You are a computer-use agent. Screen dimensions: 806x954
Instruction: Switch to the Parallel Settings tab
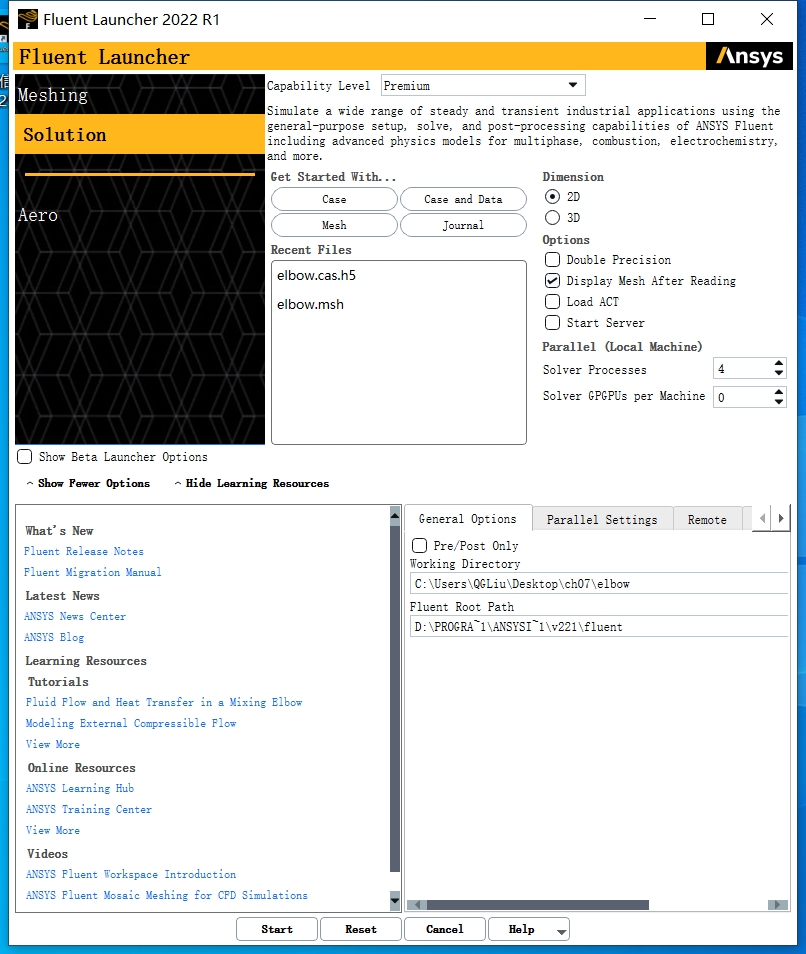pyautogui.click(x=602, y=520)
